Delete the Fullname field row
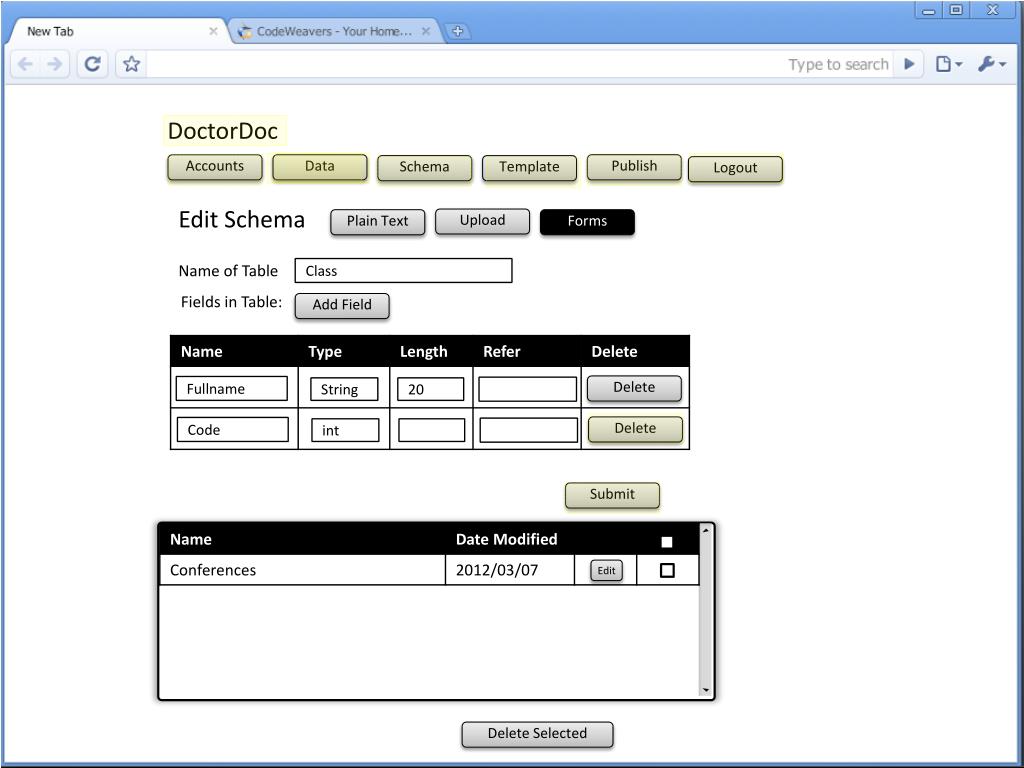 [x=634, y=388]
